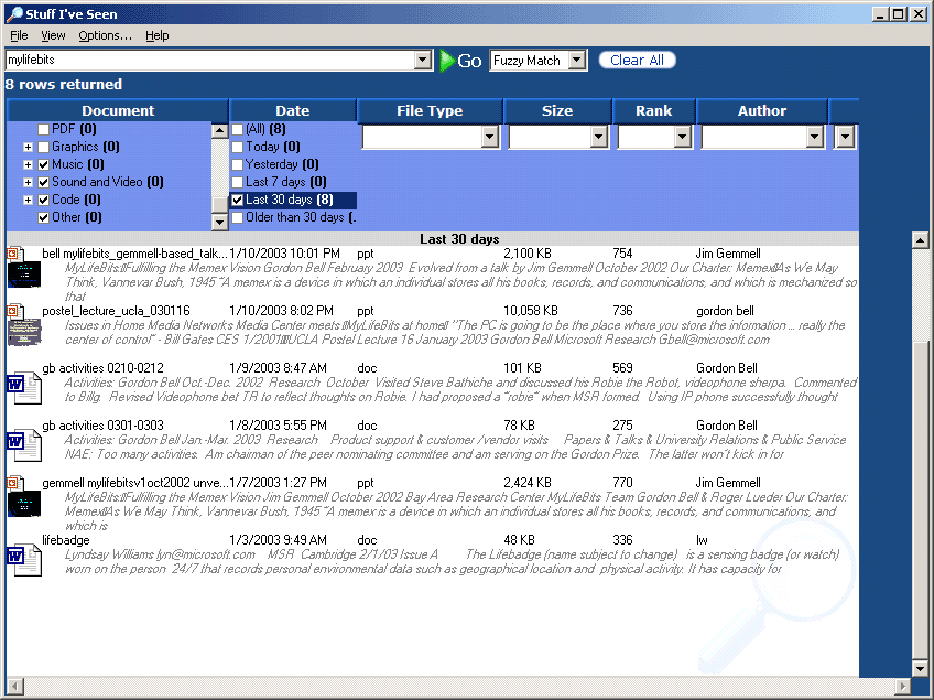Click the postel_lecture_ucla thumbnail icon
Image resolution: width=934 pixels, height=700 pixels.
(23, 327)
